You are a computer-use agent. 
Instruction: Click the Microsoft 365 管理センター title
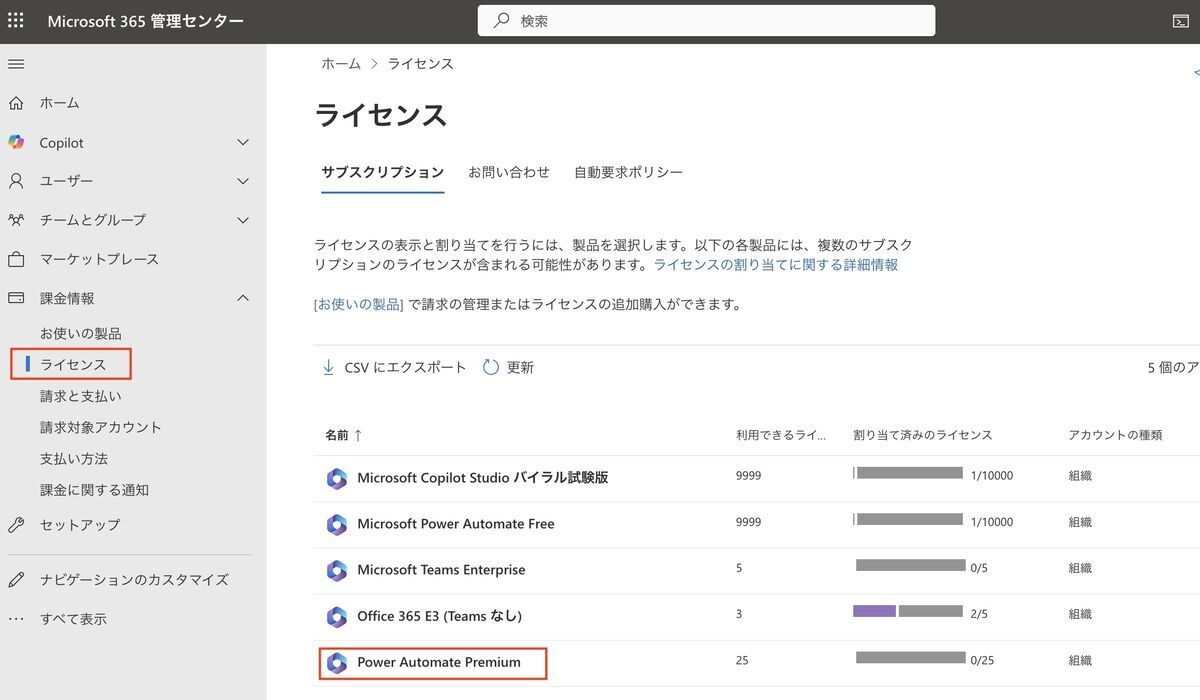coord(146,21)
